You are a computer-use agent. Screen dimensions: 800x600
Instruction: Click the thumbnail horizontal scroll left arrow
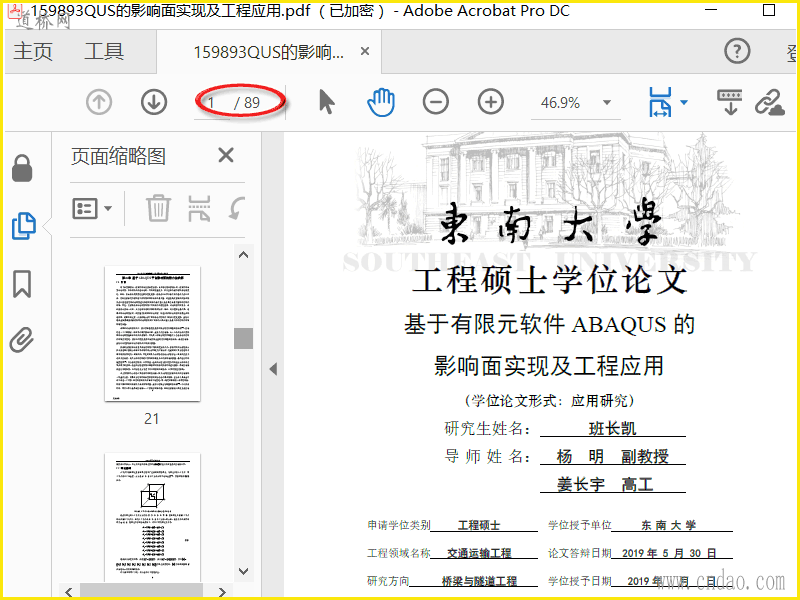69,592
